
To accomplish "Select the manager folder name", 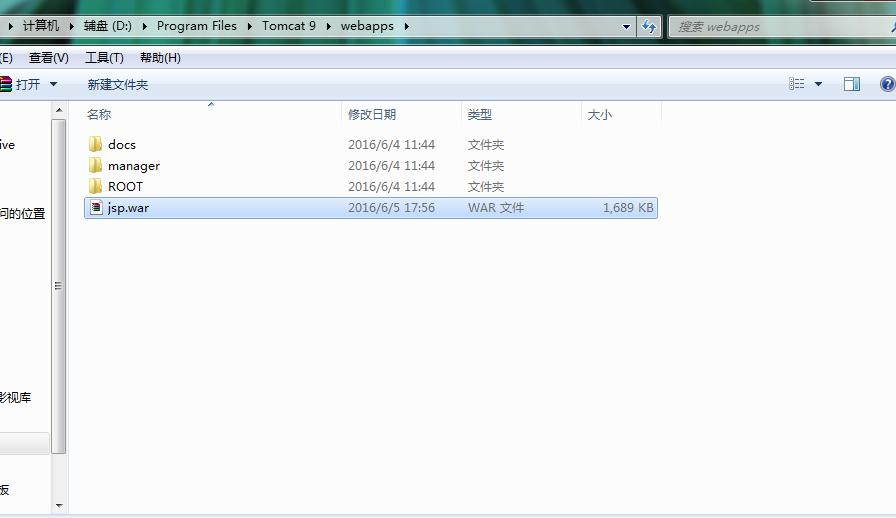I will [134, 166].
